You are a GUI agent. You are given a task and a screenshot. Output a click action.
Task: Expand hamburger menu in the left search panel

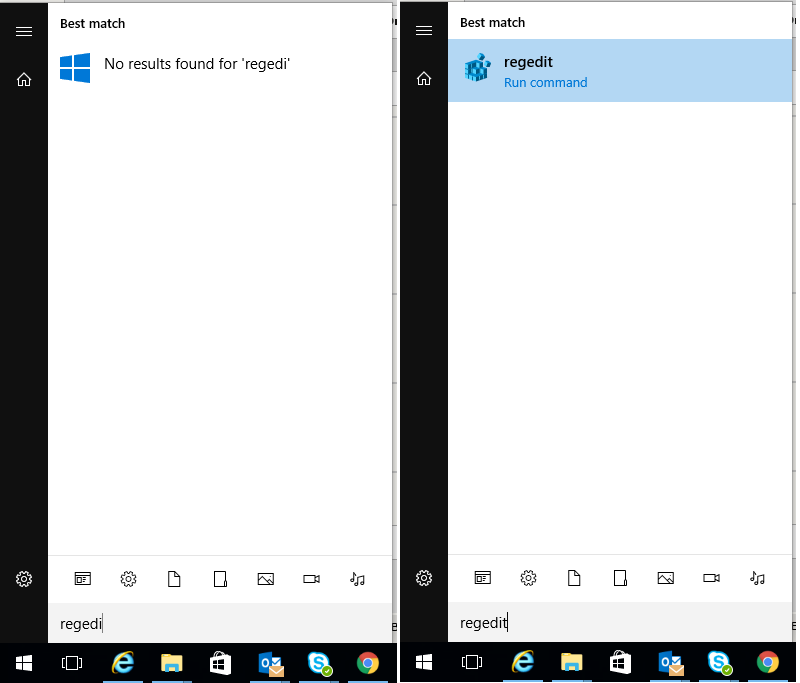tap(24, 31)
